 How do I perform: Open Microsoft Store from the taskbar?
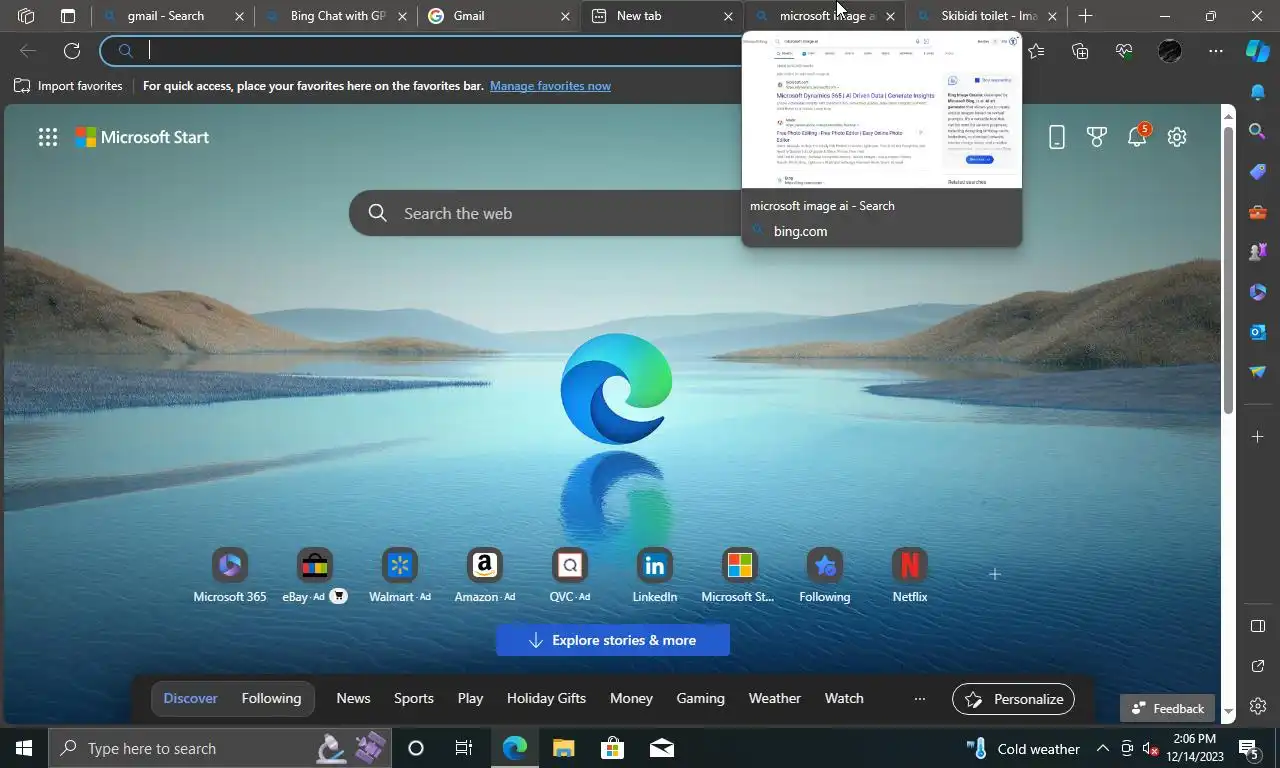click(x=612, y=748)
